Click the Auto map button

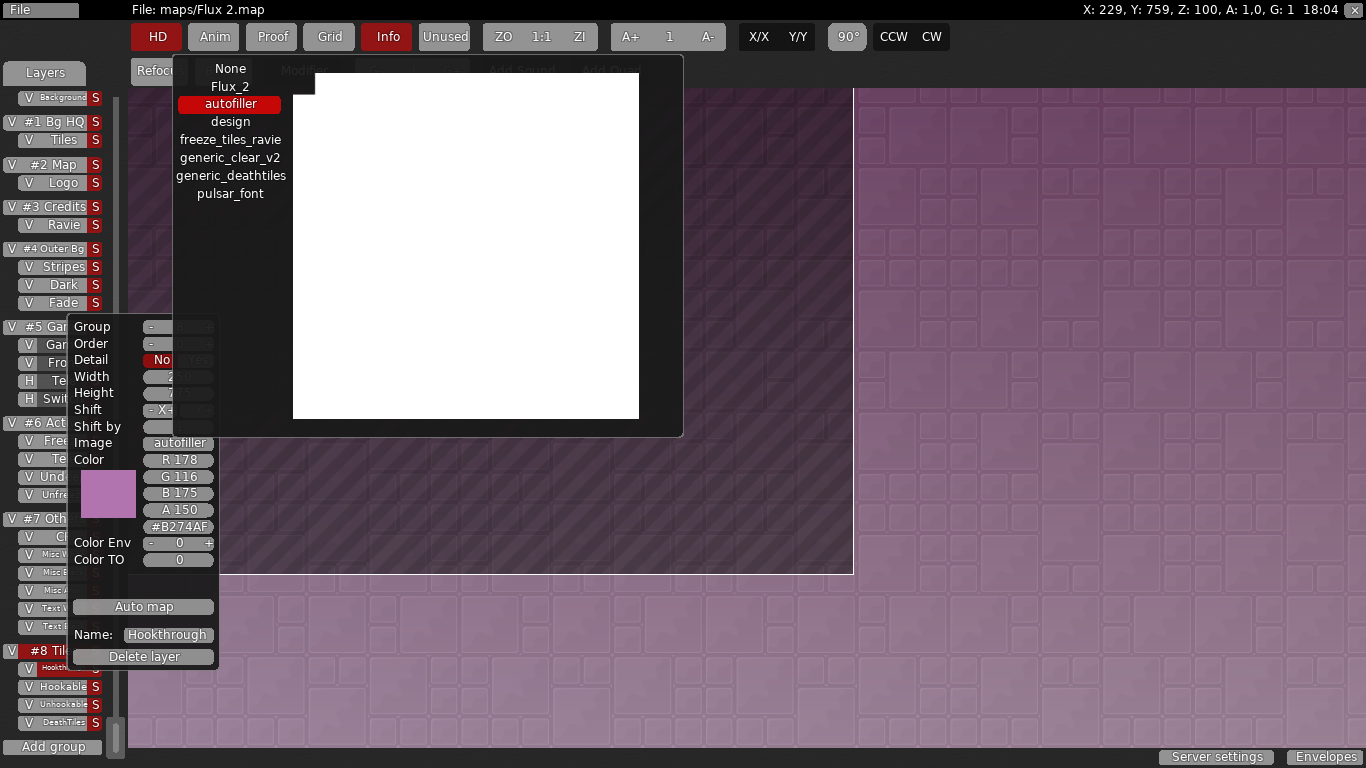[144, 607]
